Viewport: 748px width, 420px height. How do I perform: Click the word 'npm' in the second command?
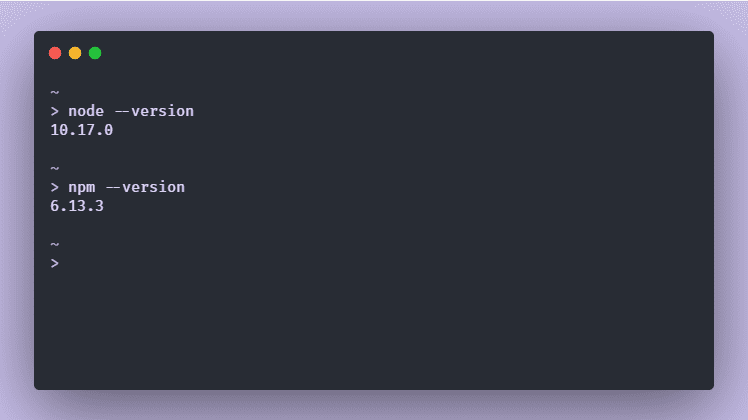click(82, 188)
